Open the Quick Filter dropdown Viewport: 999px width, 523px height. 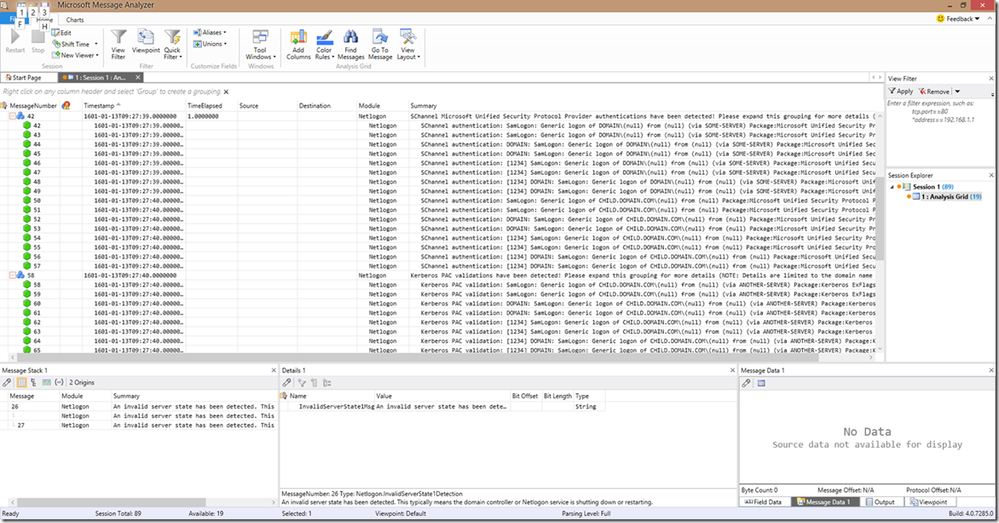point(172,44)
